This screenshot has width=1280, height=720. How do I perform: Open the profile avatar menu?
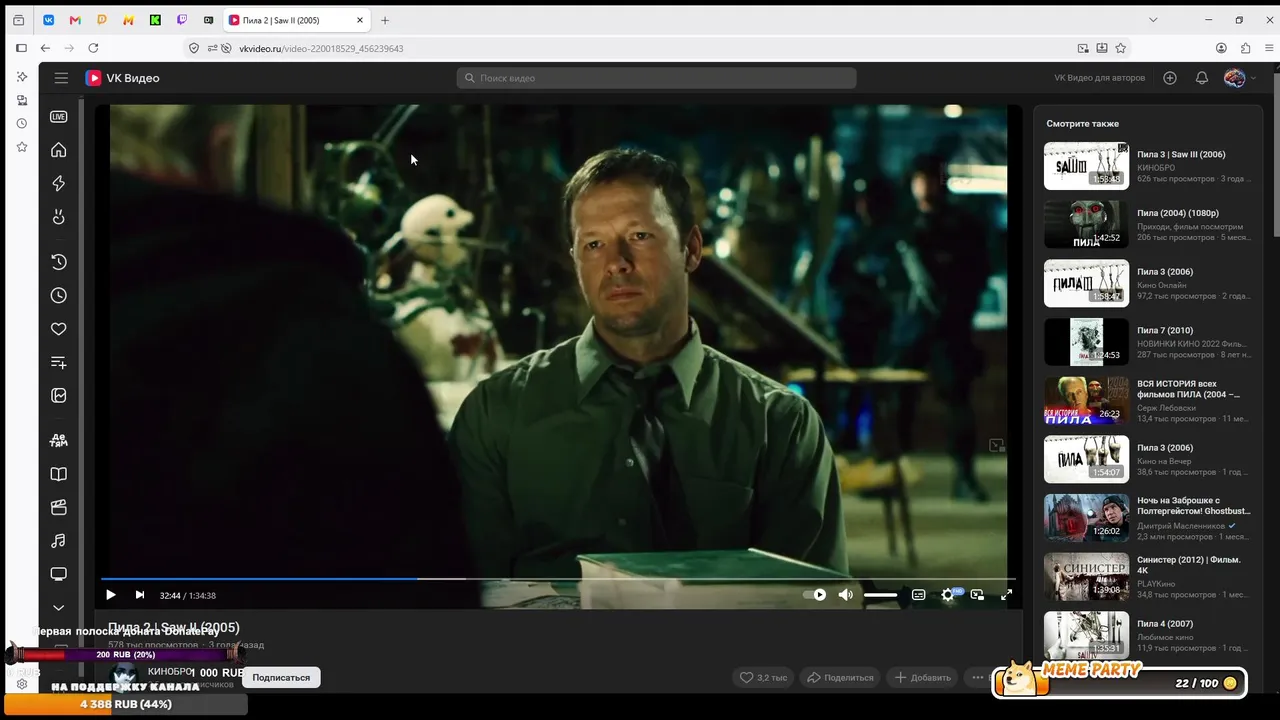point(1240,78)
